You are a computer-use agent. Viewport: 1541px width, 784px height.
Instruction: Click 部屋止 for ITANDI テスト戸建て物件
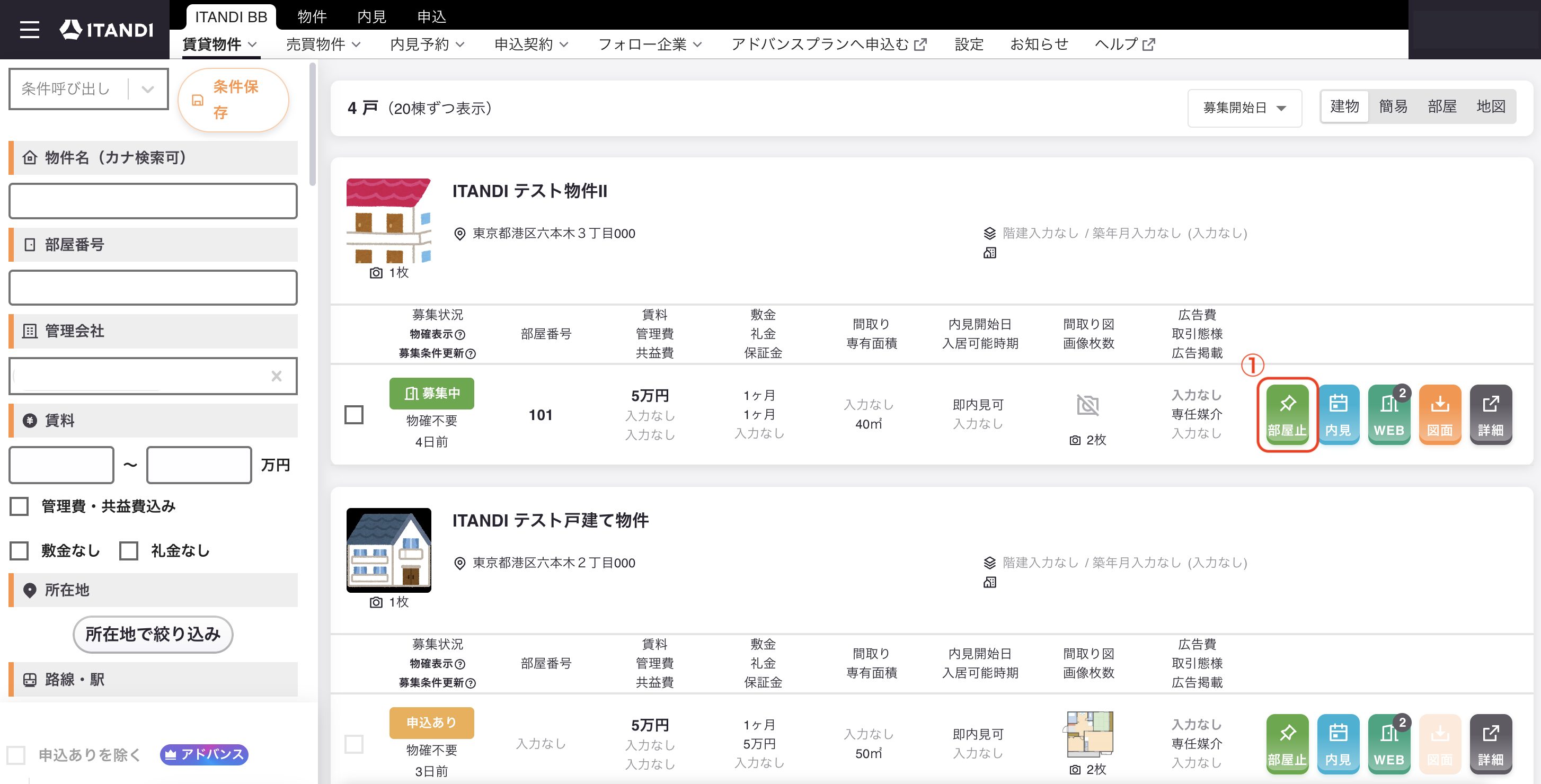click(1287, 744)
